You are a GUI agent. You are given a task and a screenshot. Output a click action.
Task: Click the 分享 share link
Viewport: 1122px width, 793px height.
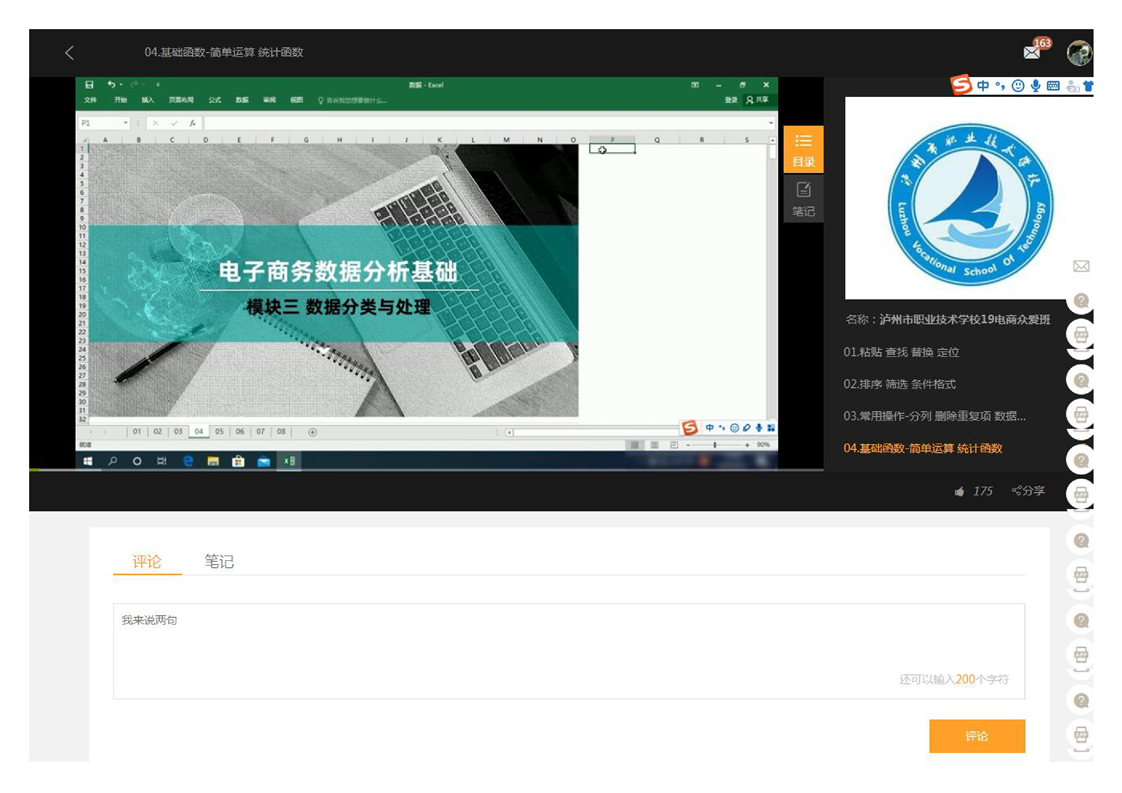point(1028,491)
